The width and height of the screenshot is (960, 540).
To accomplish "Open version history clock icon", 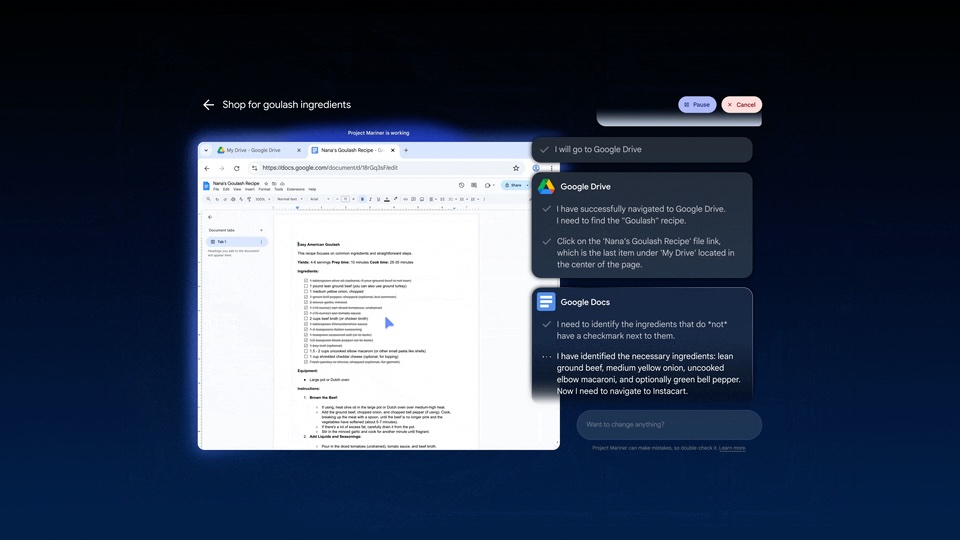I will coord(461,185).
